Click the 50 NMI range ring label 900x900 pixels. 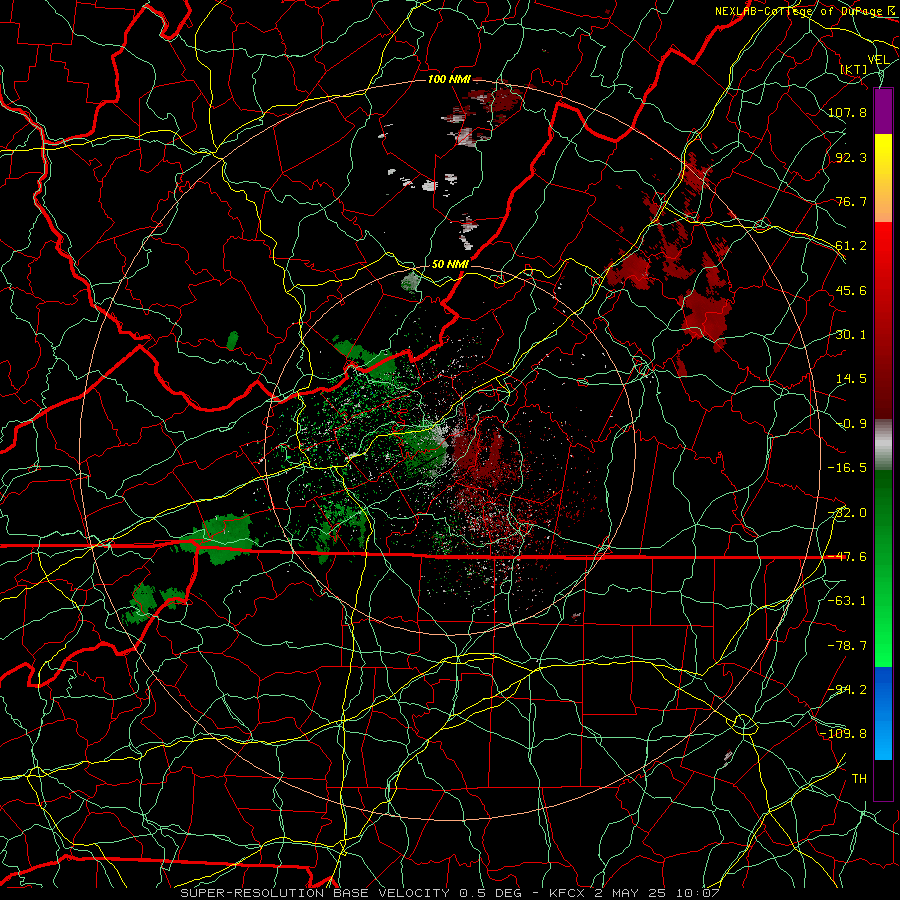click(450, 265)
